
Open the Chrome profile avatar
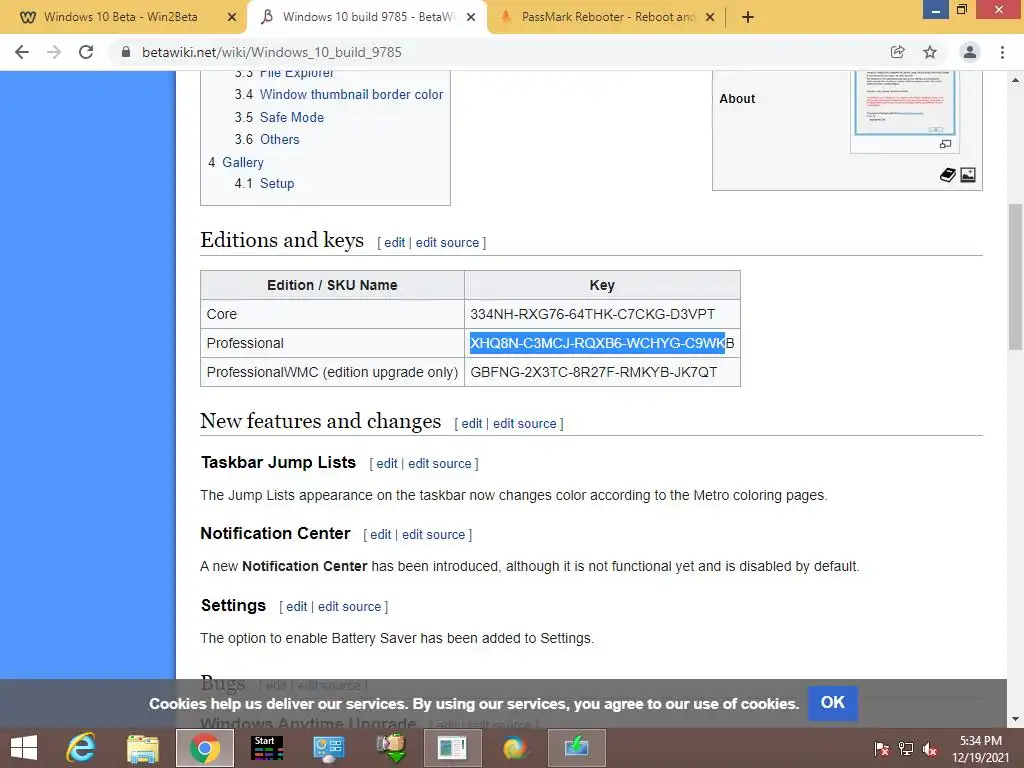click(x=970, y=52)
